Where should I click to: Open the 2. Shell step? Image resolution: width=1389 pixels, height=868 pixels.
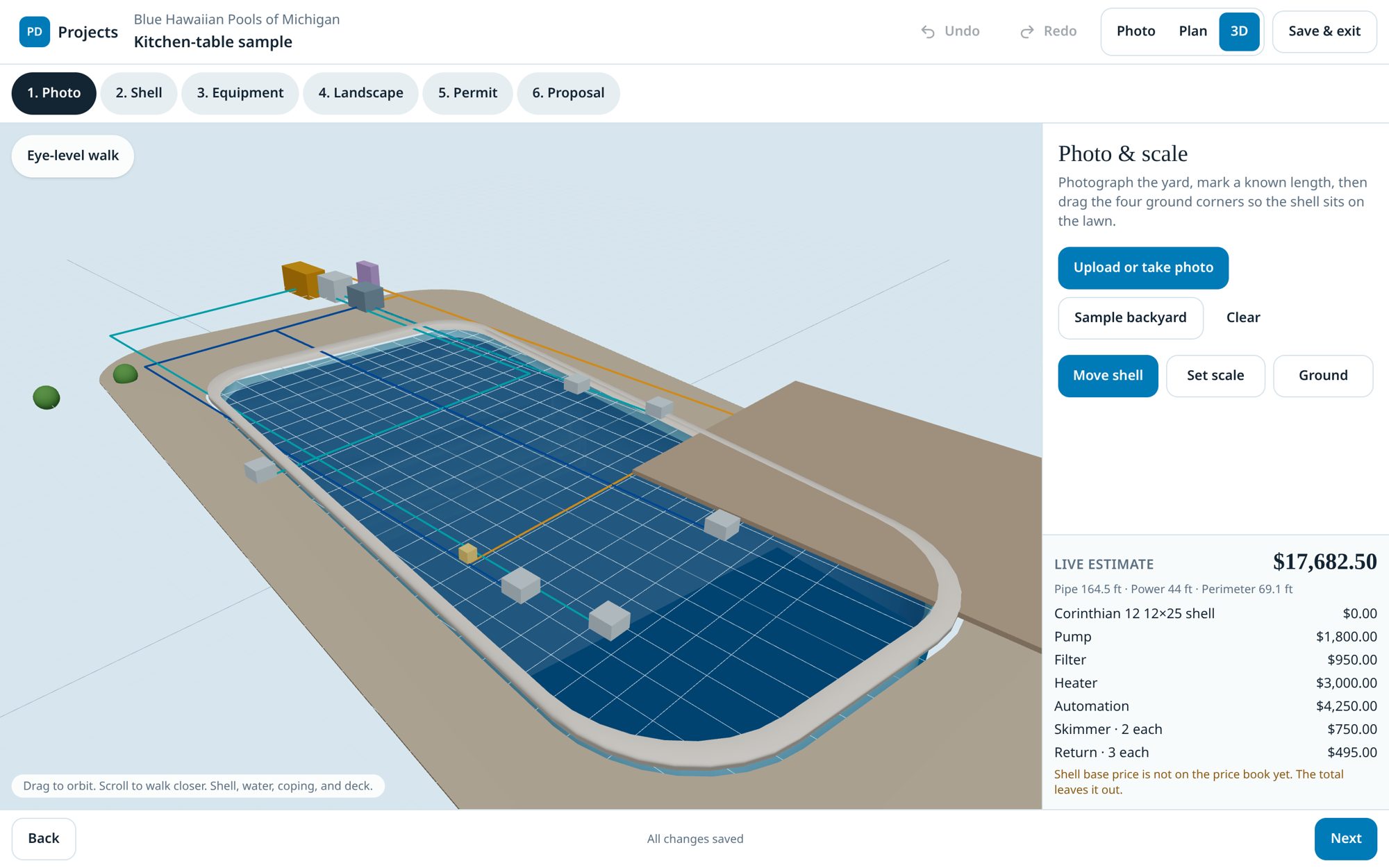[x=139, y=93]
